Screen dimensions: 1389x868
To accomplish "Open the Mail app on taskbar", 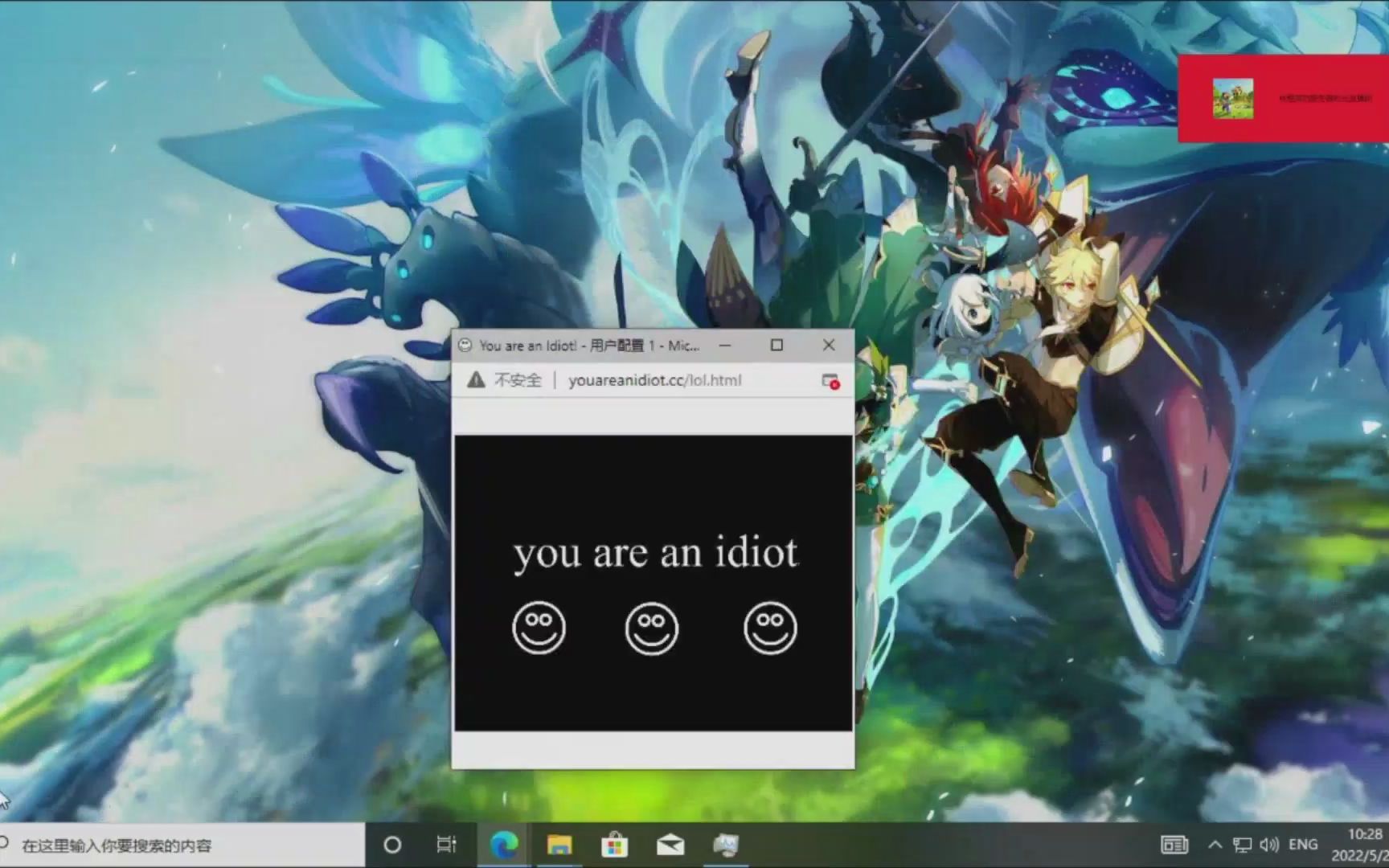I will [670, 845].
